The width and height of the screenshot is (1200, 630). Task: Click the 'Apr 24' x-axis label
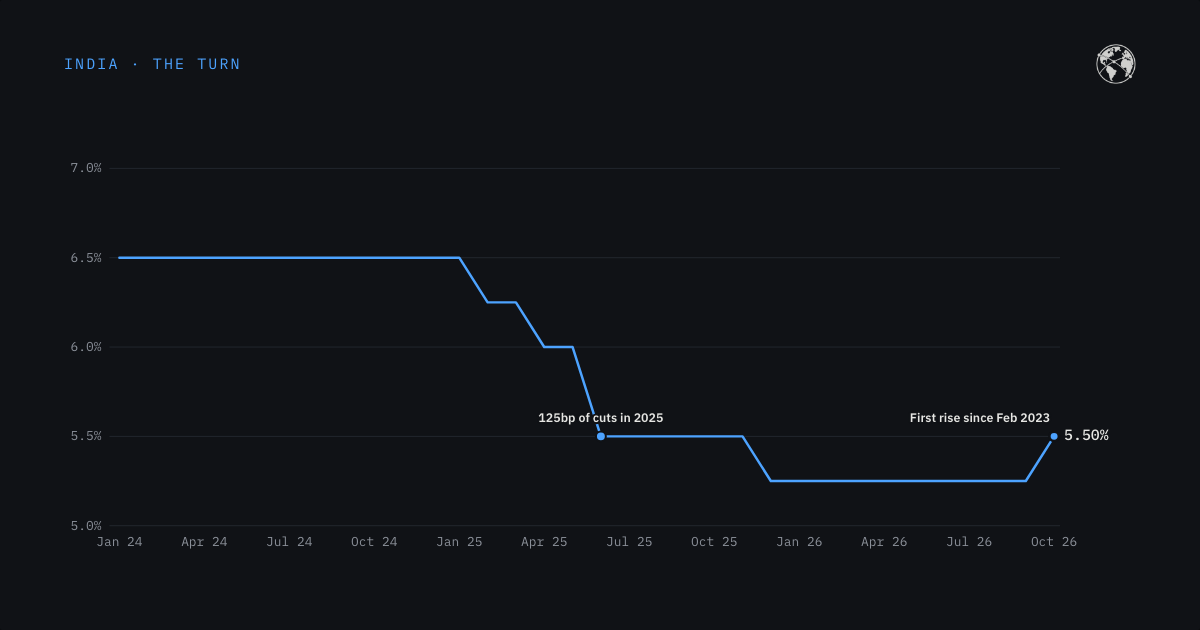204,542
